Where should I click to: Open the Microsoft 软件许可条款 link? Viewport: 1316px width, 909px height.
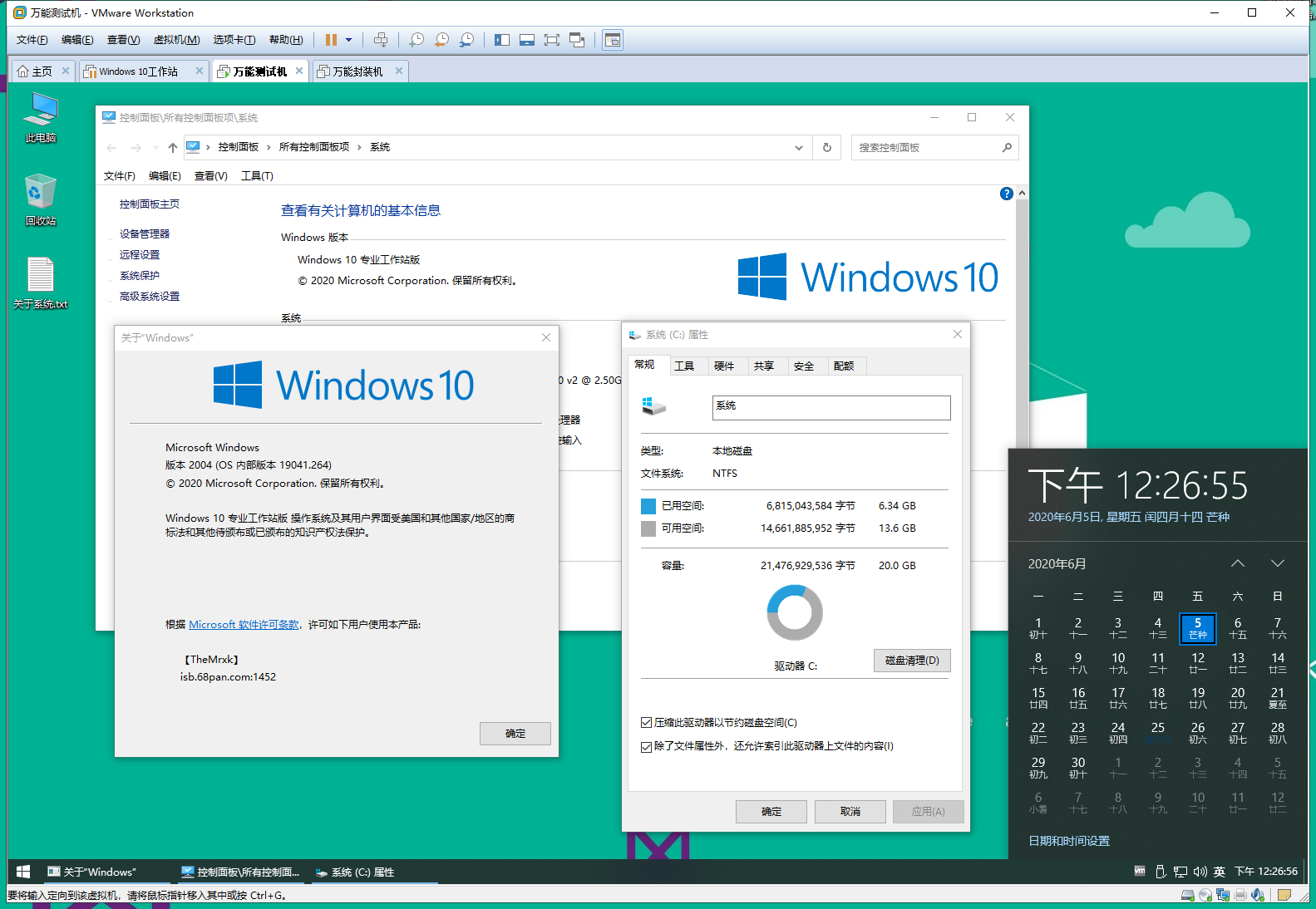coord(244,625)
